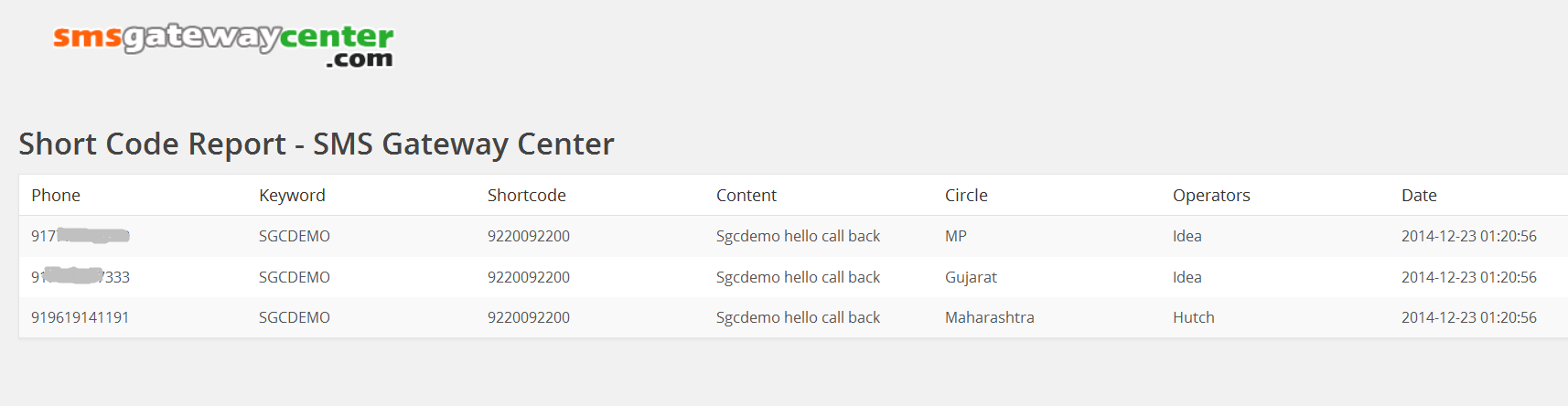Click the smsgatewaycenter.com logo
1568x406 pixels.
click(x=223, y=44)
